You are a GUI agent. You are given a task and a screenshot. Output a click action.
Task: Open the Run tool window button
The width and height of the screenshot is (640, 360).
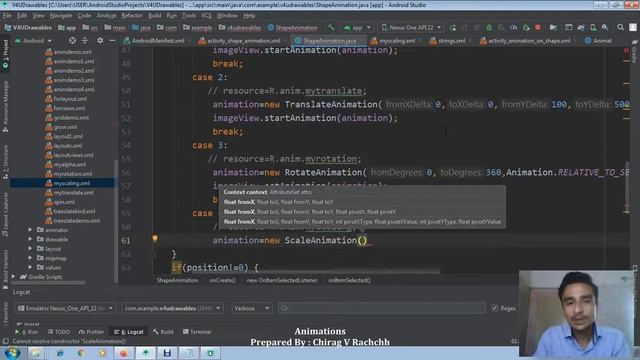pos(27,332)
